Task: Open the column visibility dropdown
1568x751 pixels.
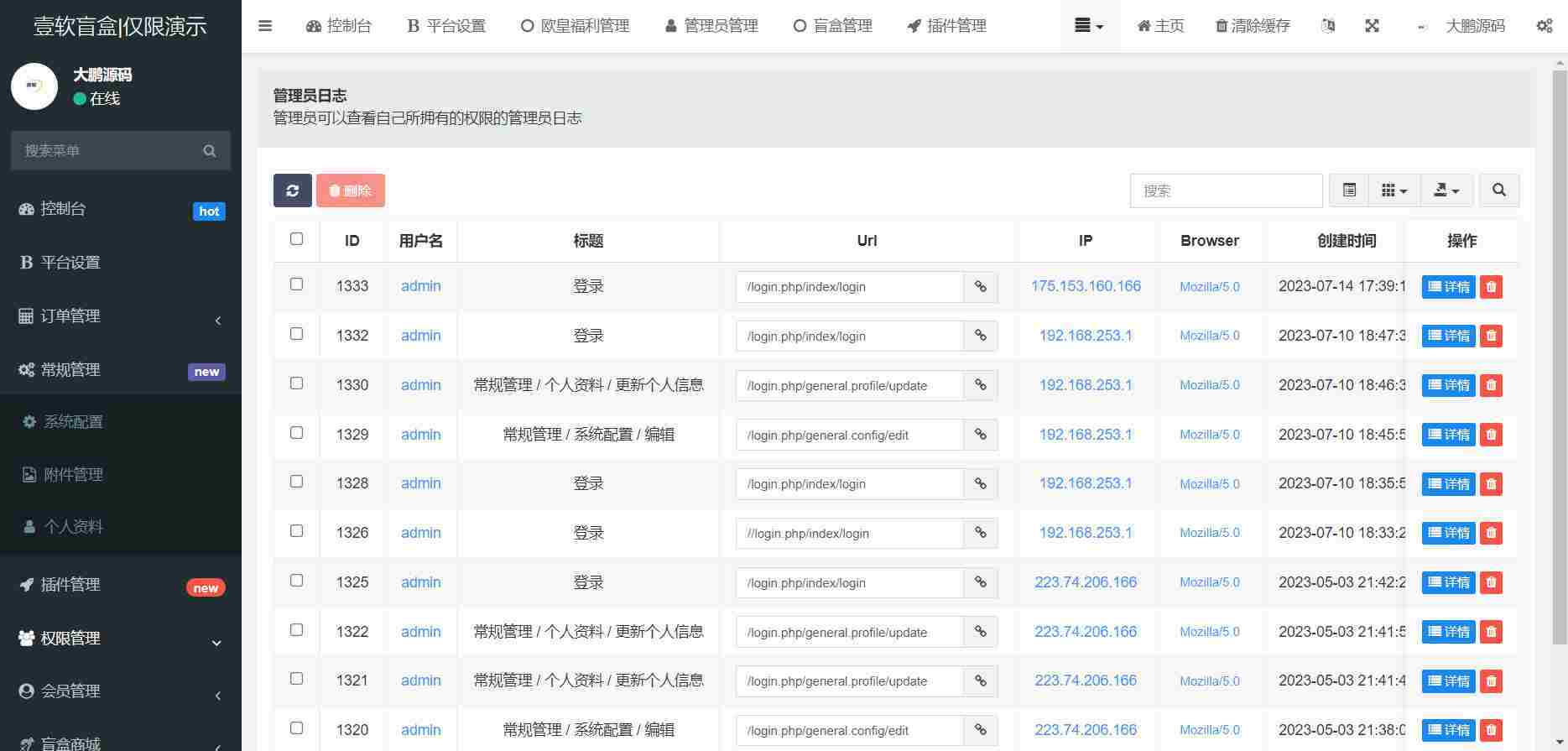Action: pyautogui.click(x=1393, y=190)
